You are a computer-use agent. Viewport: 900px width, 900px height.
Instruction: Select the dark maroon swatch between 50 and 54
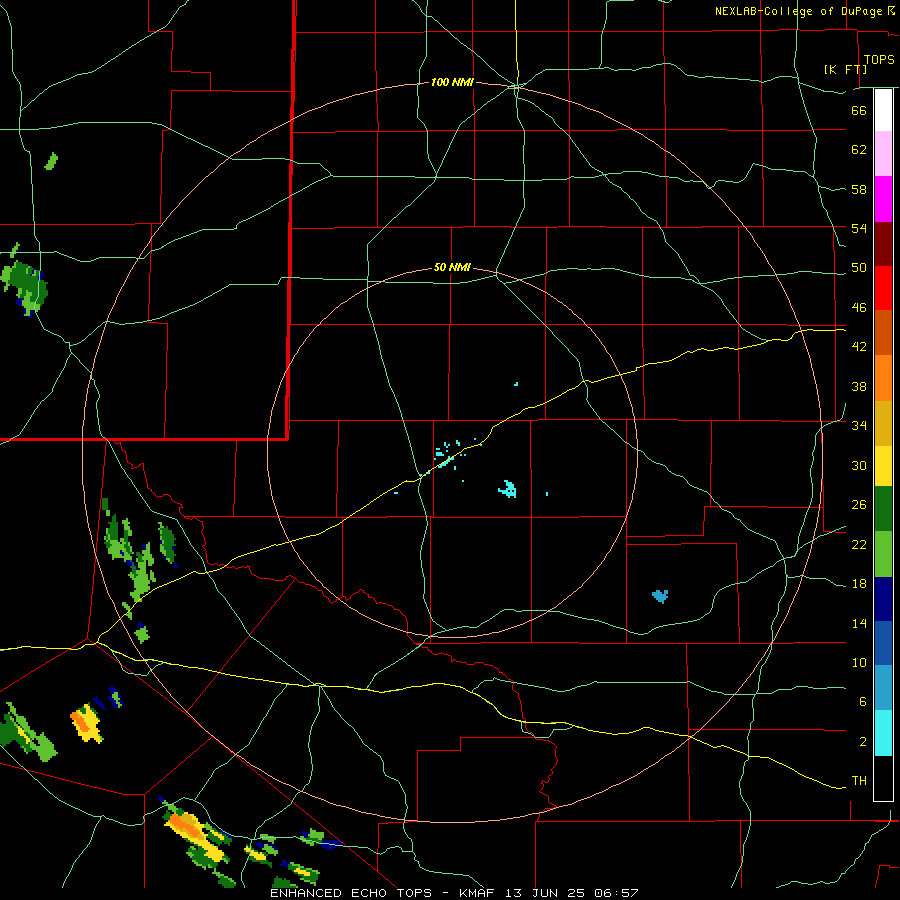[x=883, y=243]
